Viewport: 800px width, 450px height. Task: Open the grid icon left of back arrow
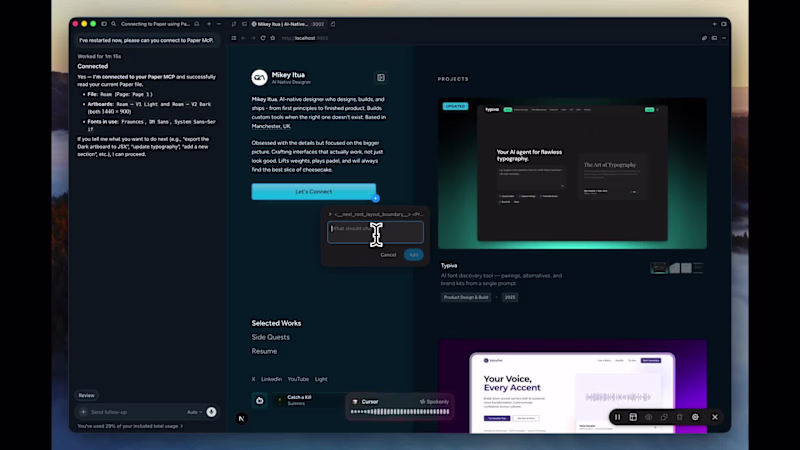234,38
